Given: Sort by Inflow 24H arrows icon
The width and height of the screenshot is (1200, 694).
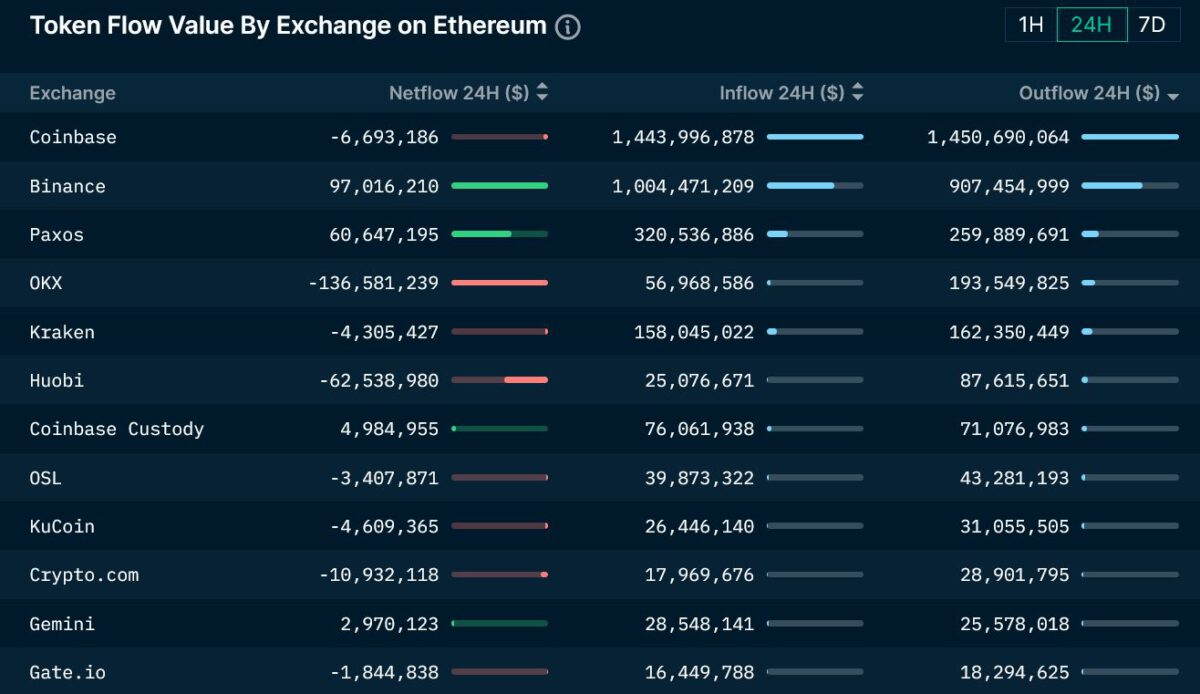Looking at the screenshot, I should [857, 93].
